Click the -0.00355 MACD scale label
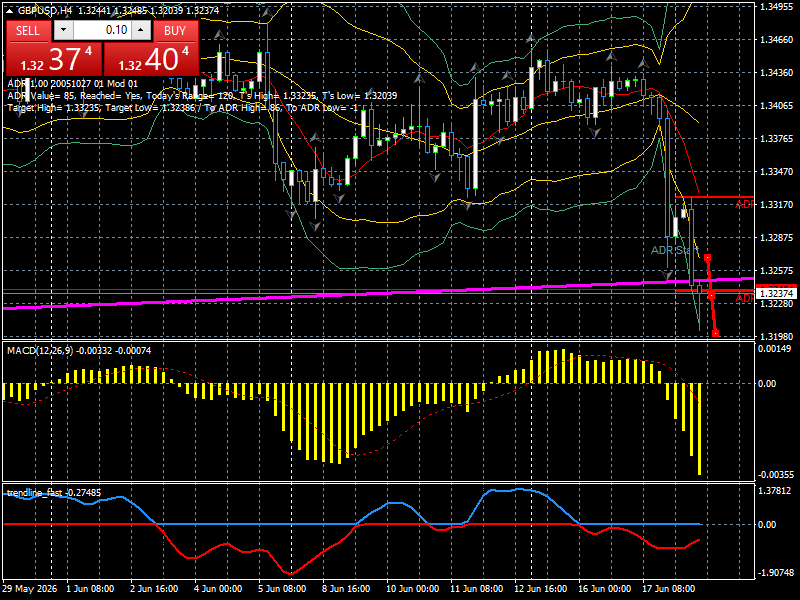The image size is (800, 600). pos(776,475)
